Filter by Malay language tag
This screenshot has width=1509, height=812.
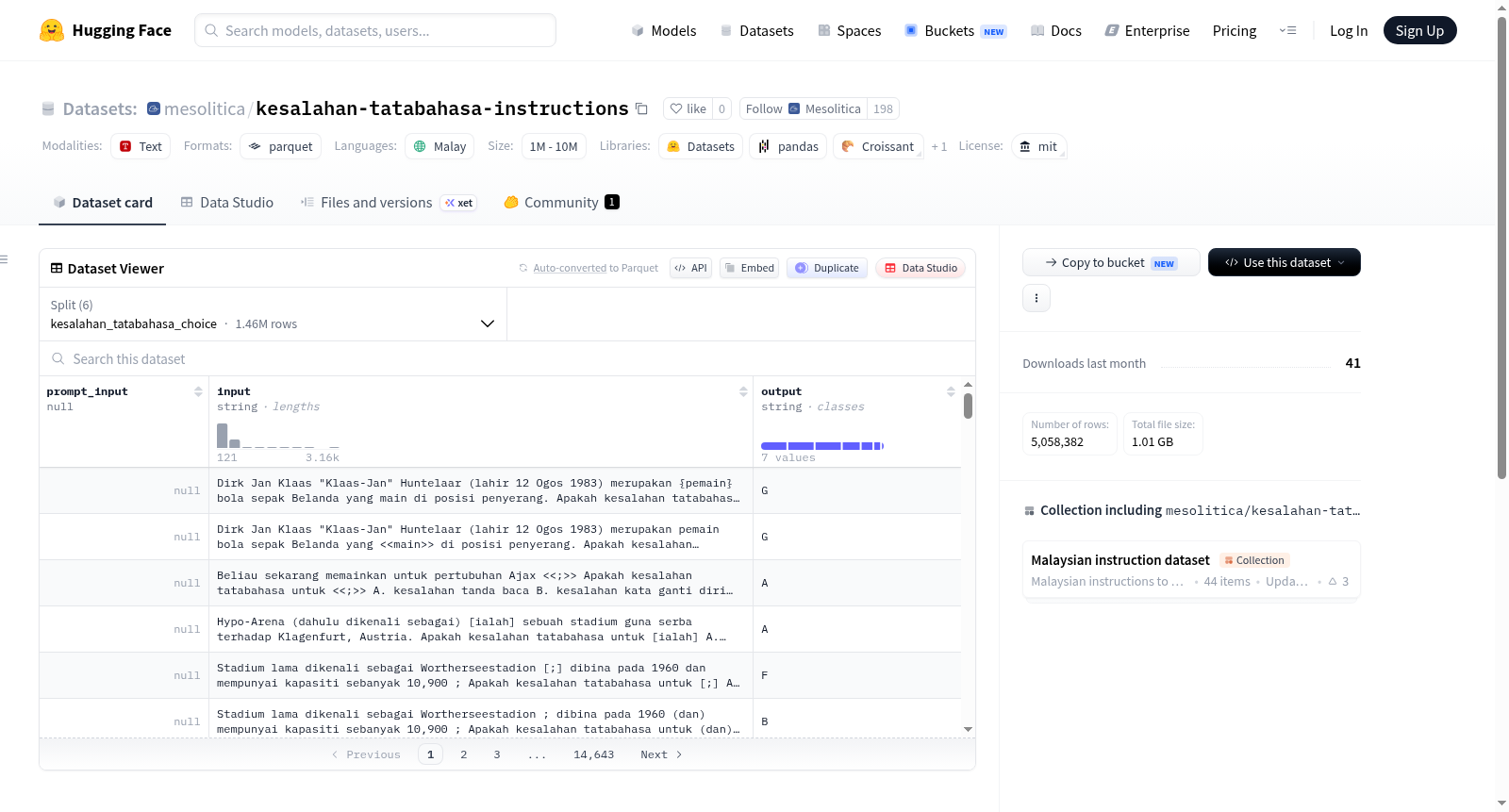[440, 146]
